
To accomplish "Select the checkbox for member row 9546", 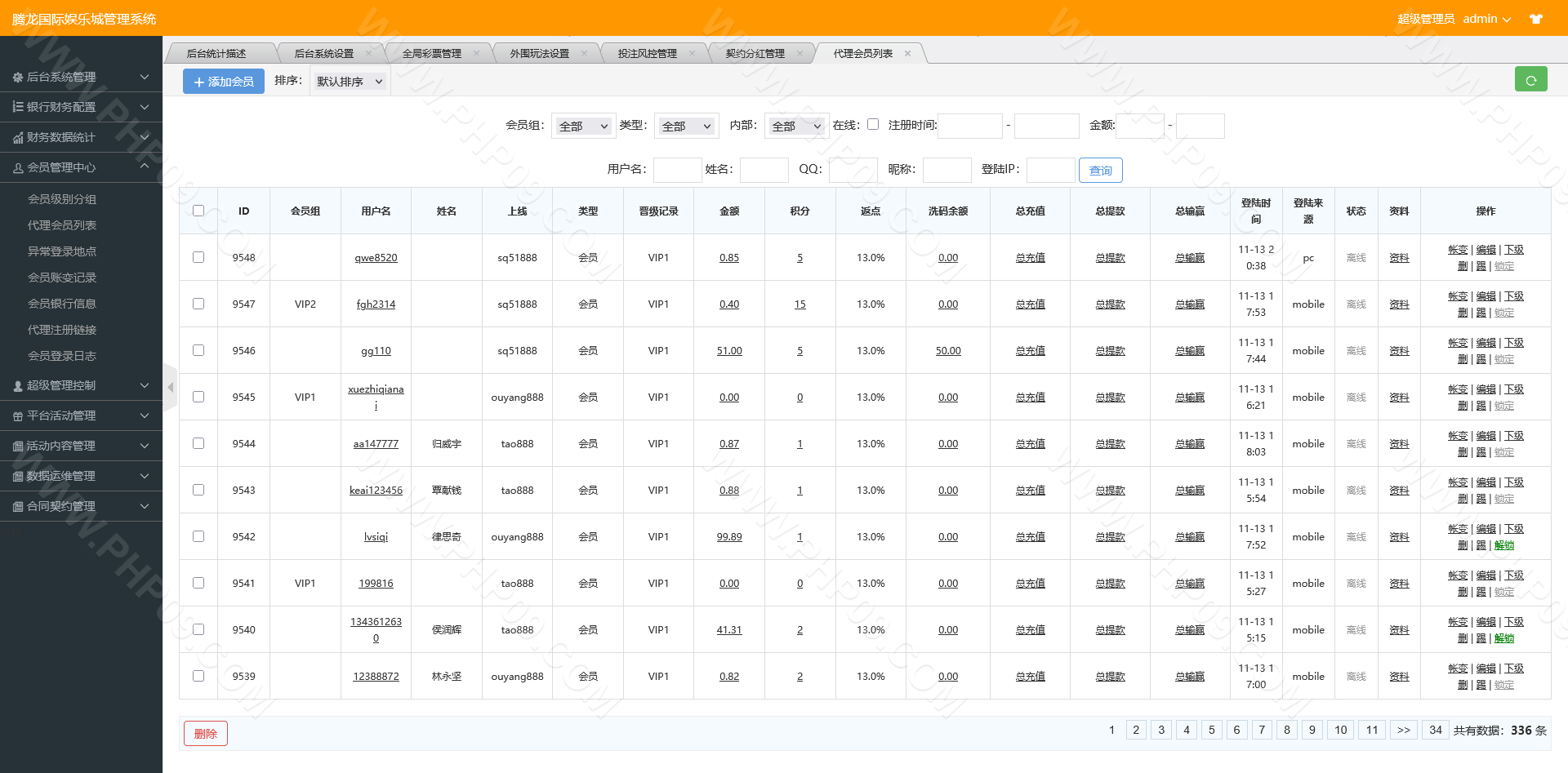I will [x=198, y=350].
